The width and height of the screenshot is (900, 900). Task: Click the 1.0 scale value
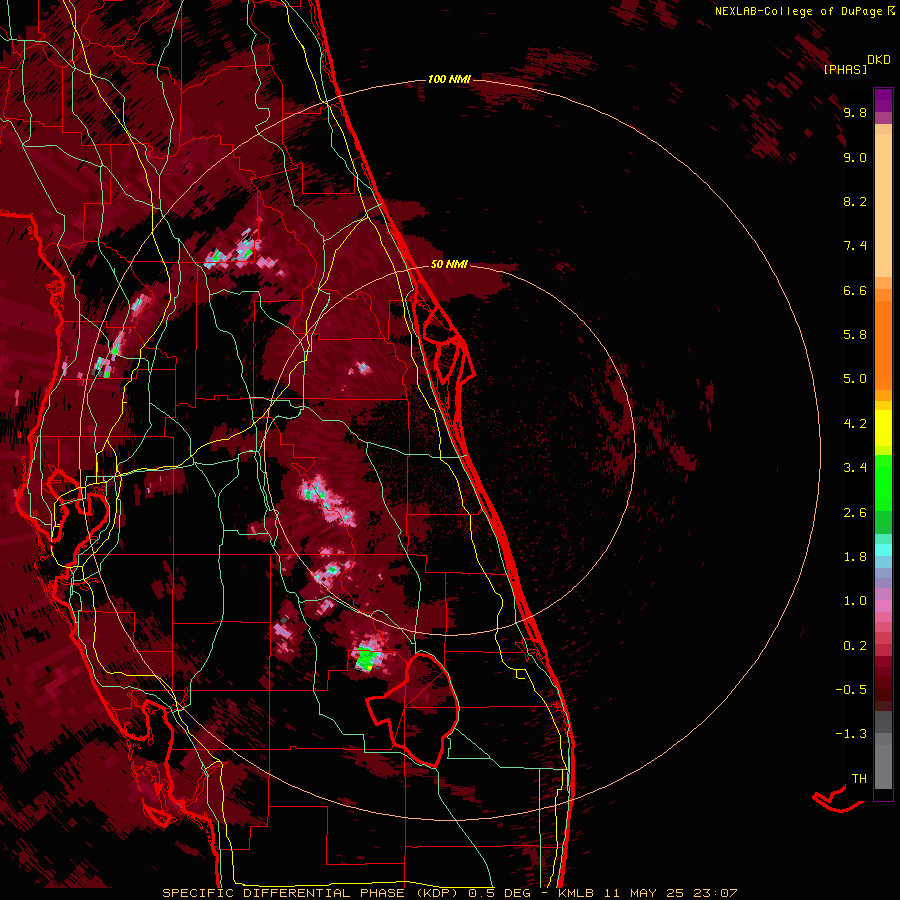(855, 601)
